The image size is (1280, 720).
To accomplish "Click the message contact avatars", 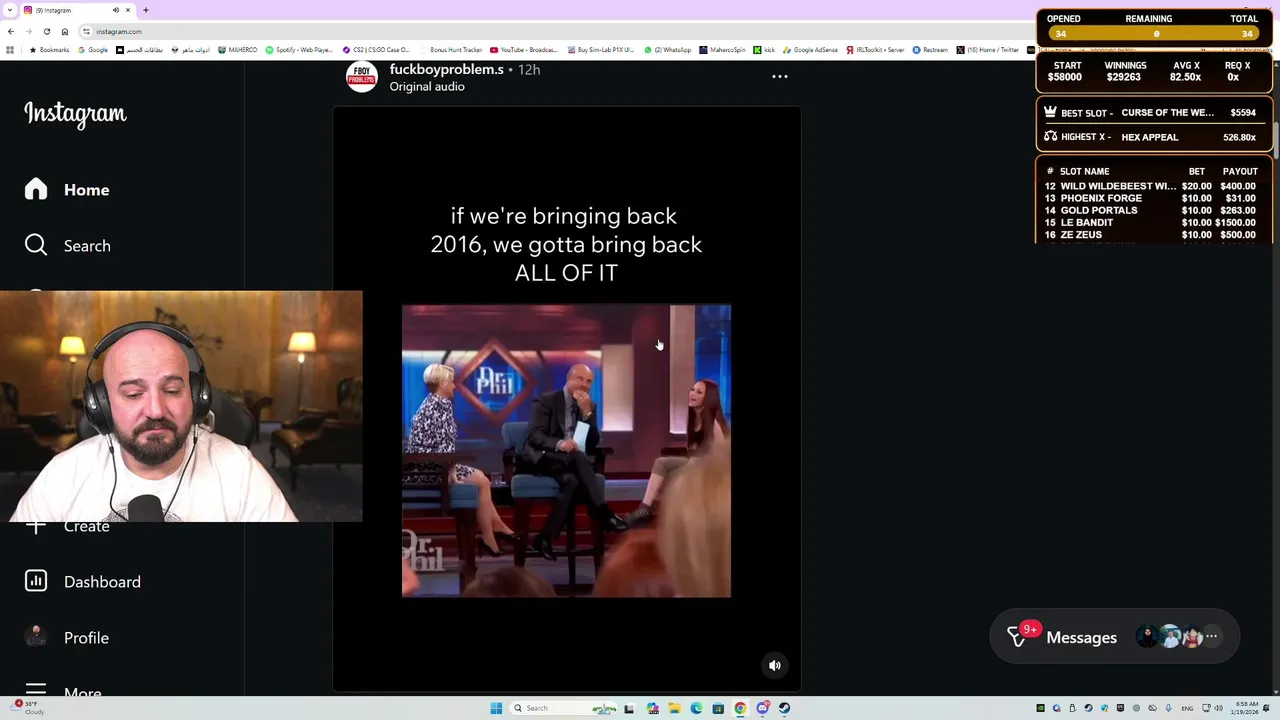I will [1169, 637].
